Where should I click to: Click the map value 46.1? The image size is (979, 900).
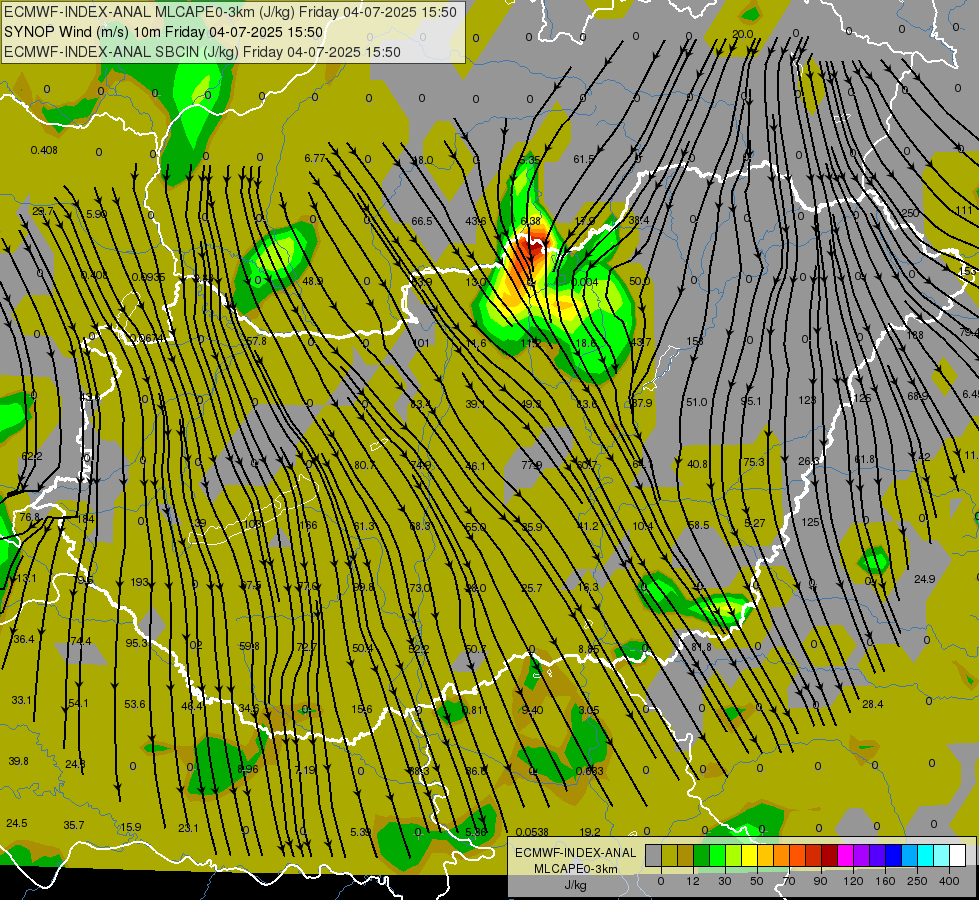point(475,467)
